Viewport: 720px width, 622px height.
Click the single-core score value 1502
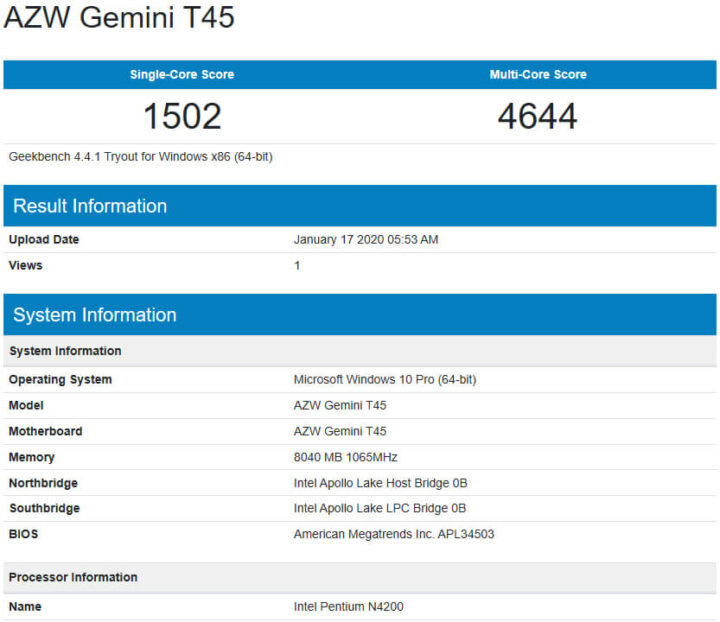click(x=182, y=117)
